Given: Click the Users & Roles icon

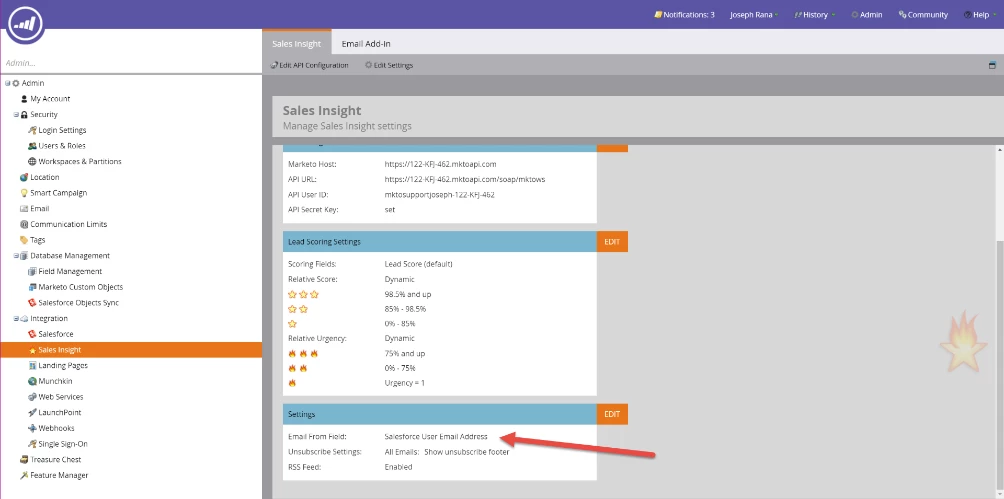Looking at the screenshot, I should [x=32, y=146].
